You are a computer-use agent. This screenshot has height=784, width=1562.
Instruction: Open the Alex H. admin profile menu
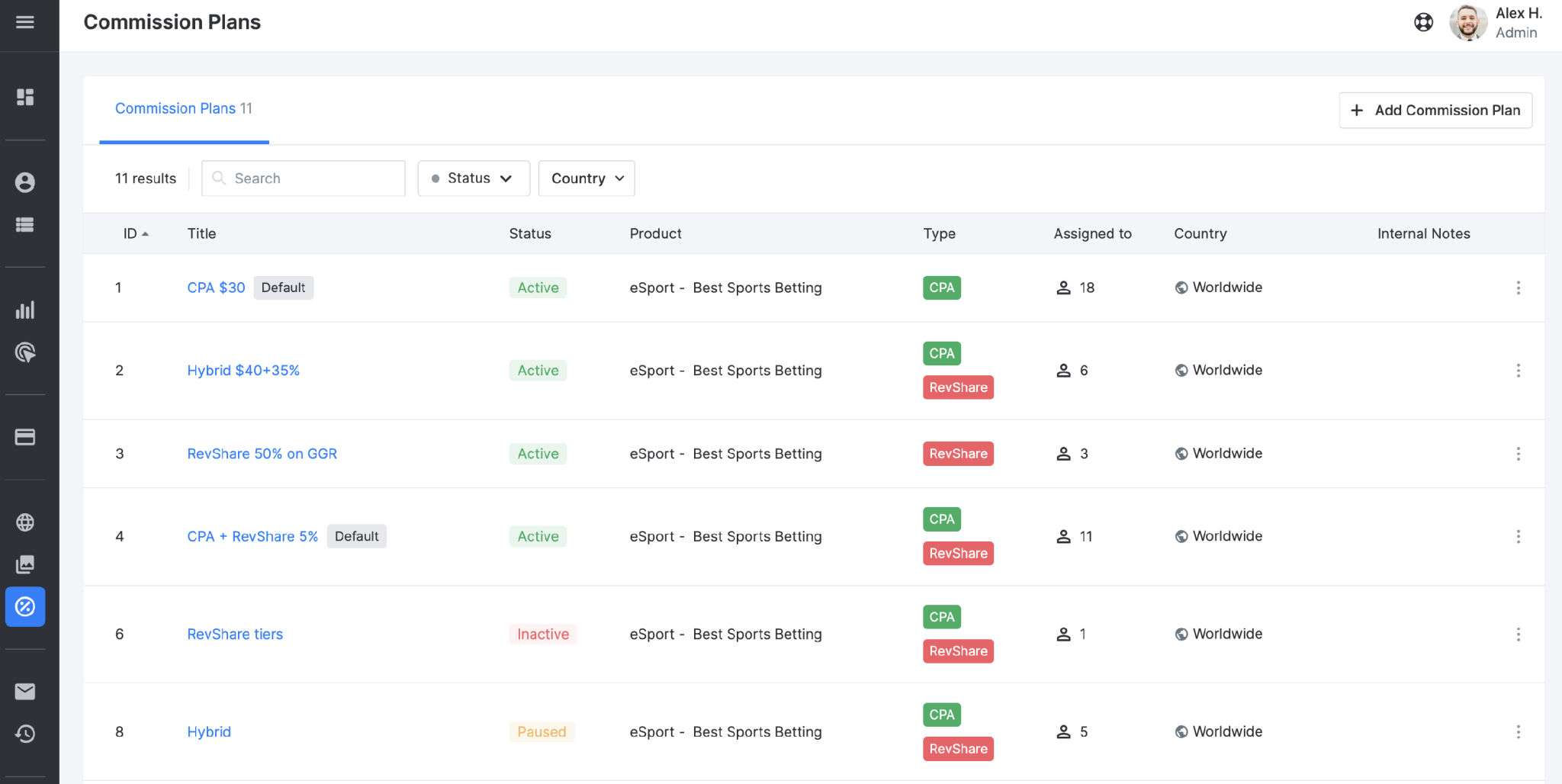tap(1495, 22)
